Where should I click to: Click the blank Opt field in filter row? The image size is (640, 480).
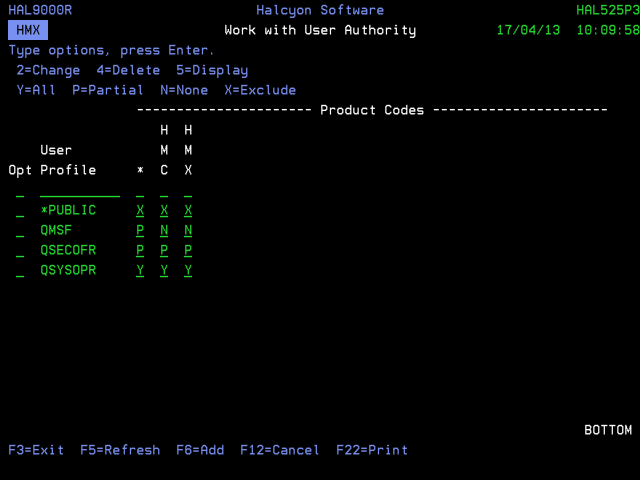20,191
